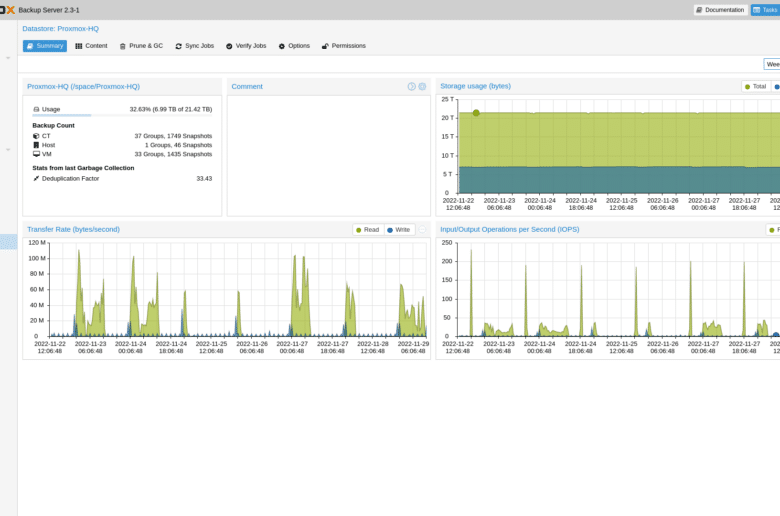Go to the Sync Jobs tab
The height and width of the screenshot is (516, 780).
(195, 46)
